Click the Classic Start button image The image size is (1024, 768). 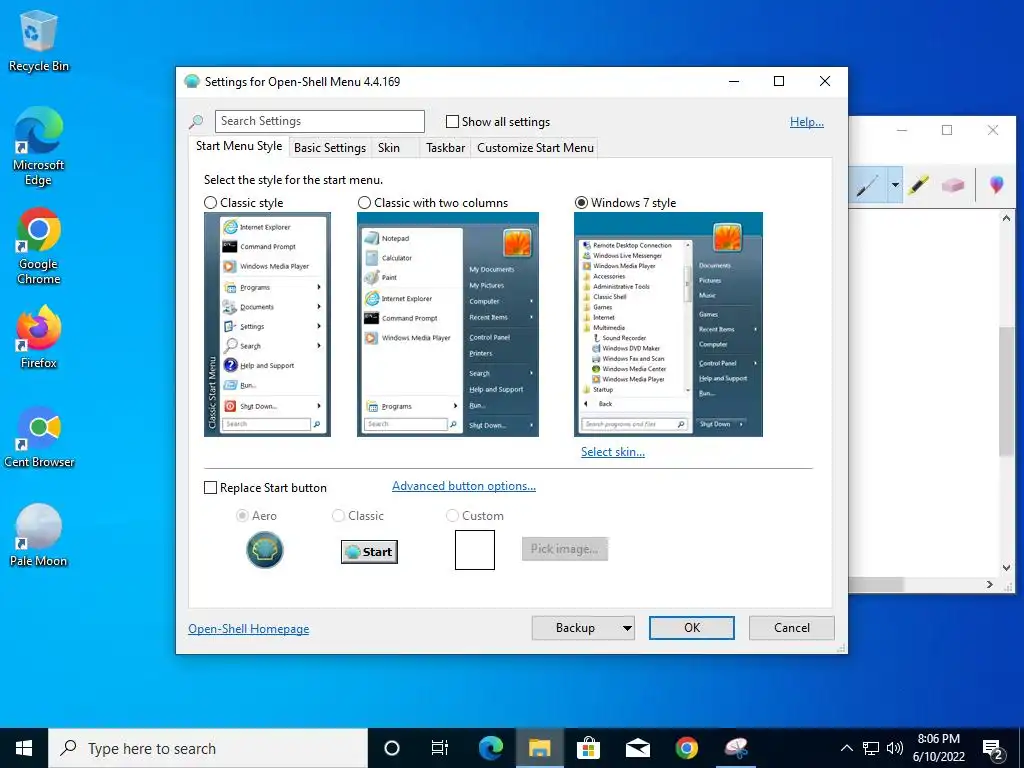[369, 552]
